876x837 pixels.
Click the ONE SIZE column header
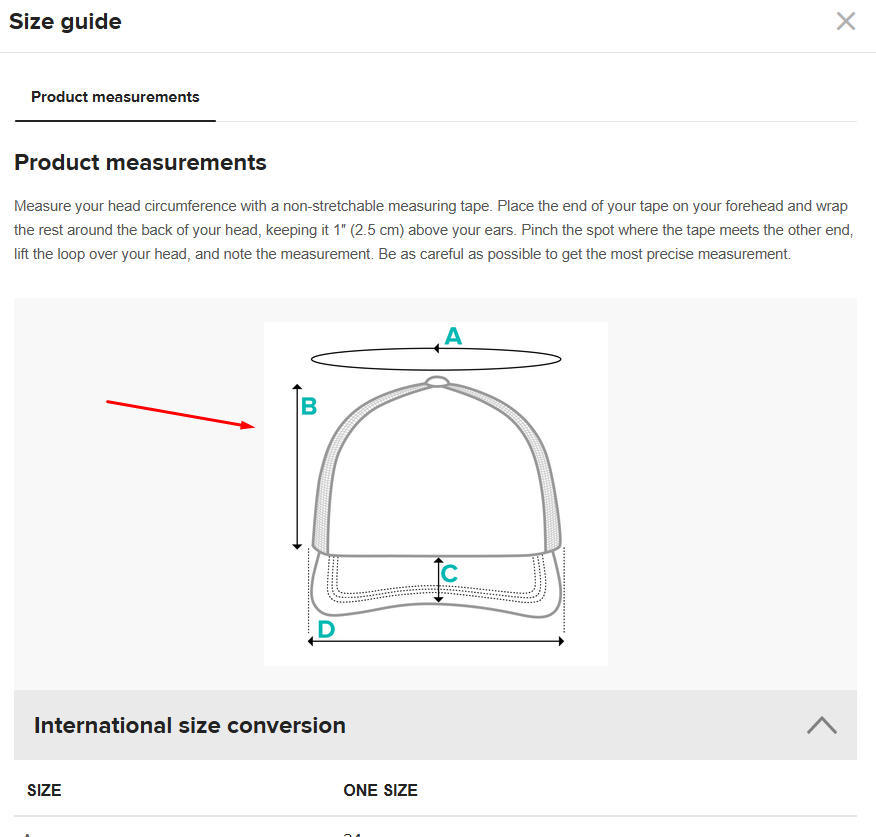(380, 790)
